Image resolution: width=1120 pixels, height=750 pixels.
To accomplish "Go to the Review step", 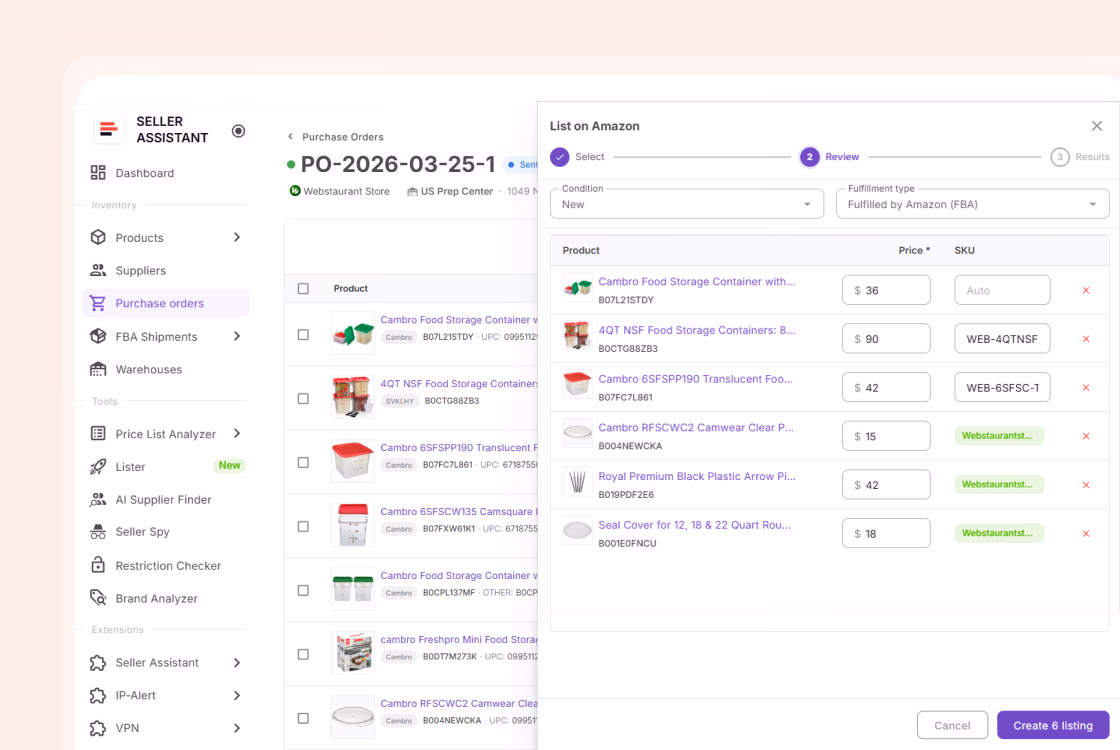I will (829, 156).
